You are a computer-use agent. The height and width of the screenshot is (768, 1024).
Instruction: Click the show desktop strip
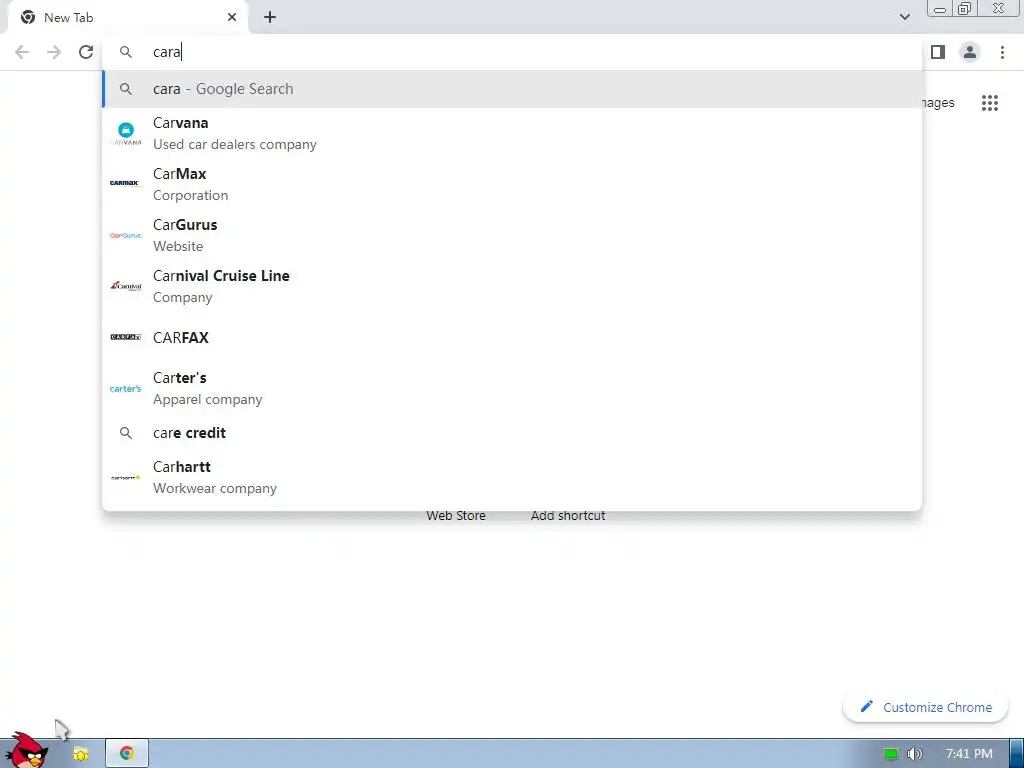(1016, 753)
